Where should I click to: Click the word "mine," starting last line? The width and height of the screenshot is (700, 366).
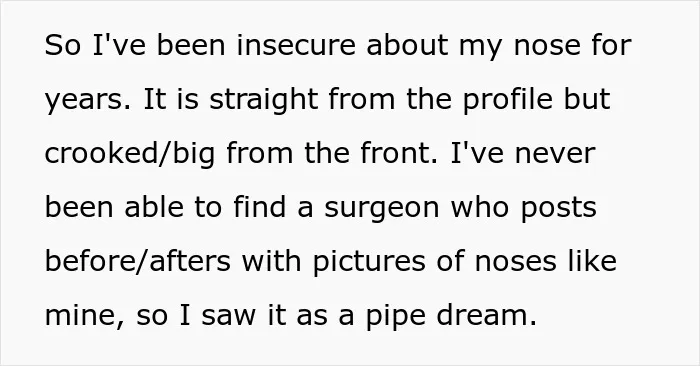click(84, 316)
